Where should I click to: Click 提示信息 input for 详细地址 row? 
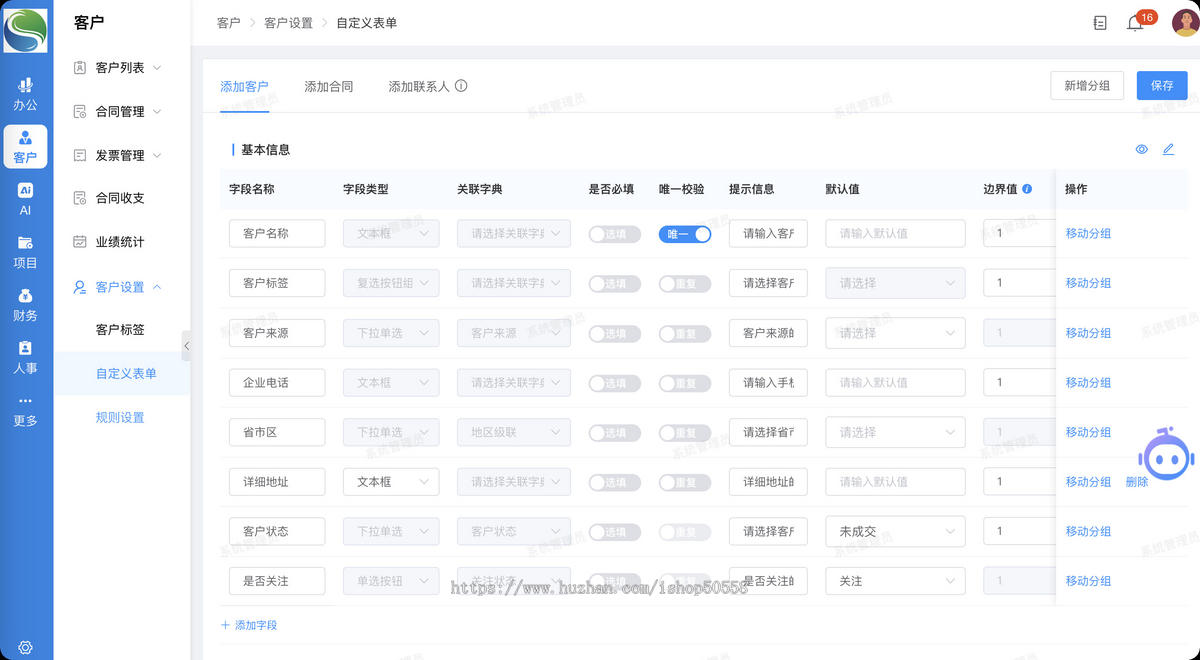[768, 482]
